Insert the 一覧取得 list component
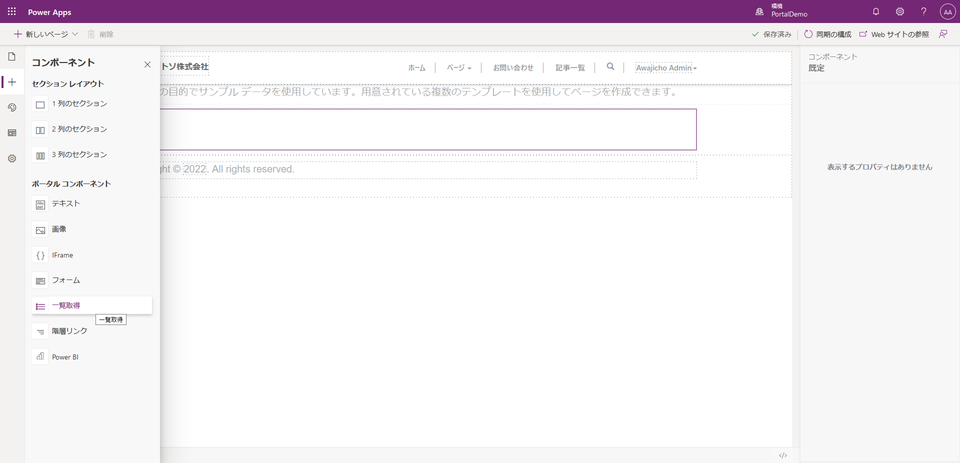 [66, 306]
